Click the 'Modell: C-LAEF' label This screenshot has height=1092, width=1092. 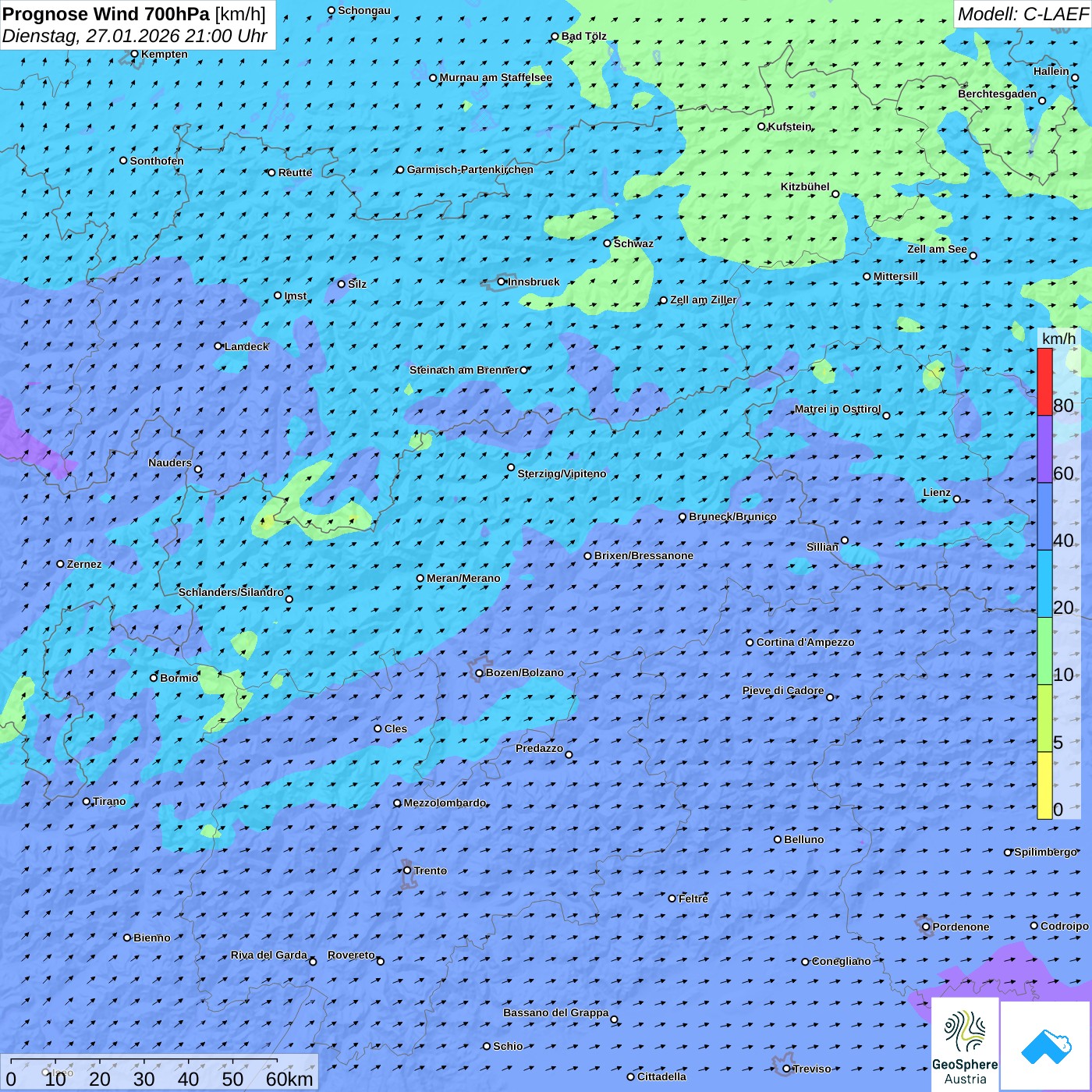click(1023, 14)
